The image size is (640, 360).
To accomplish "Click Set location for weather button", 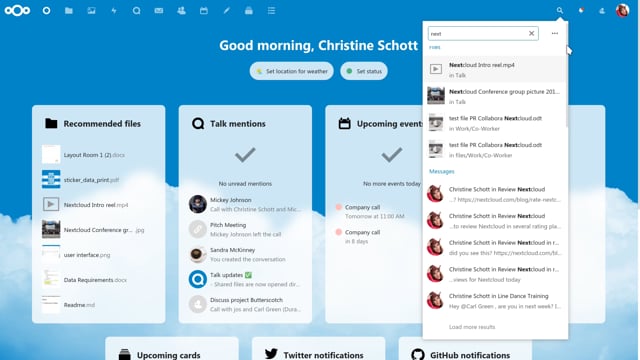I will click(x=291, y=71).
